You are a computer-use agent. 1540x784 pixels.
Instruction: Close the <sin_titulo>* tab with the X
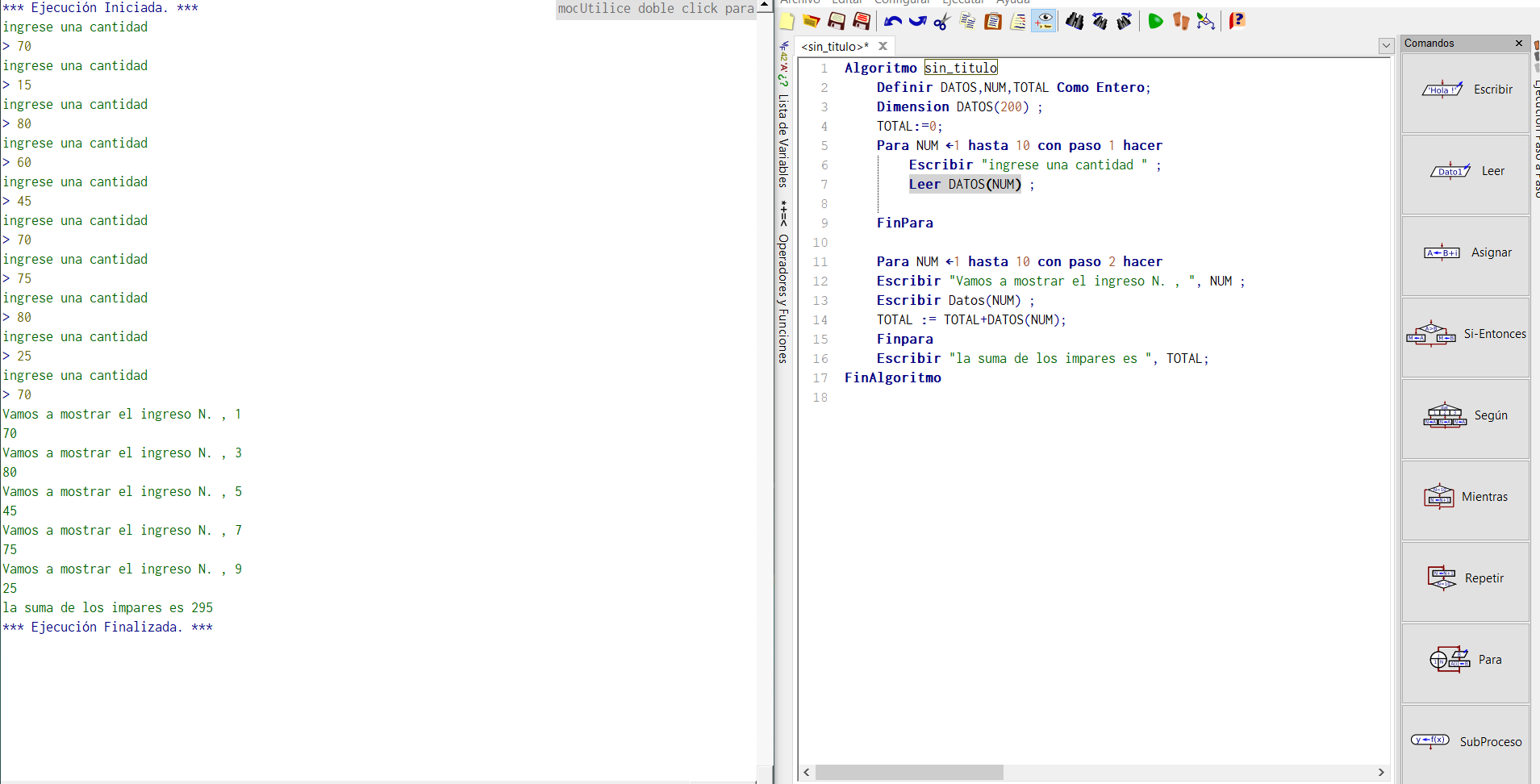click(883, 47)
